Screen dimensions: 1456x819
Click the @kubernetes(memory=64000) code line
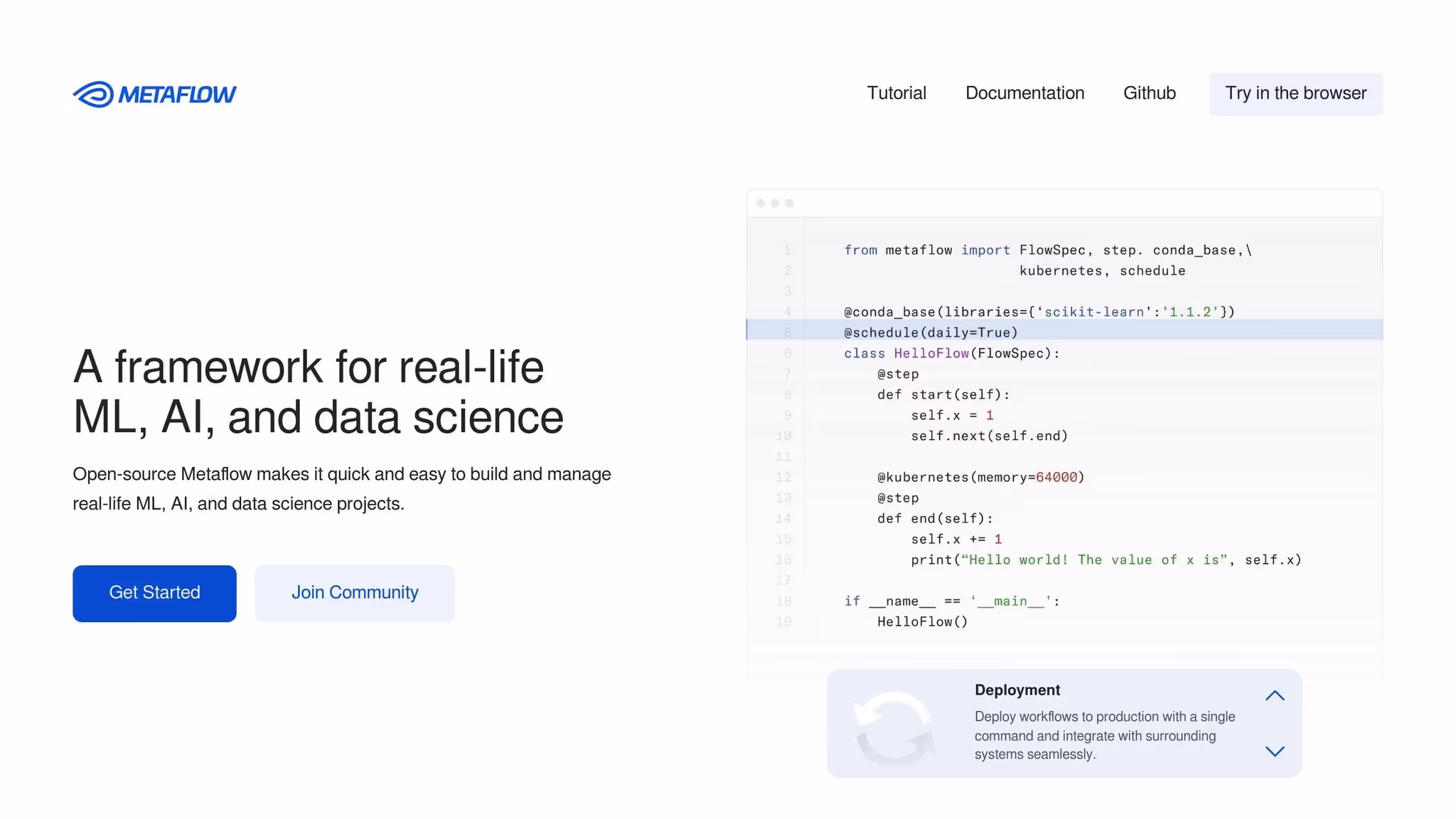coord(980,477)
